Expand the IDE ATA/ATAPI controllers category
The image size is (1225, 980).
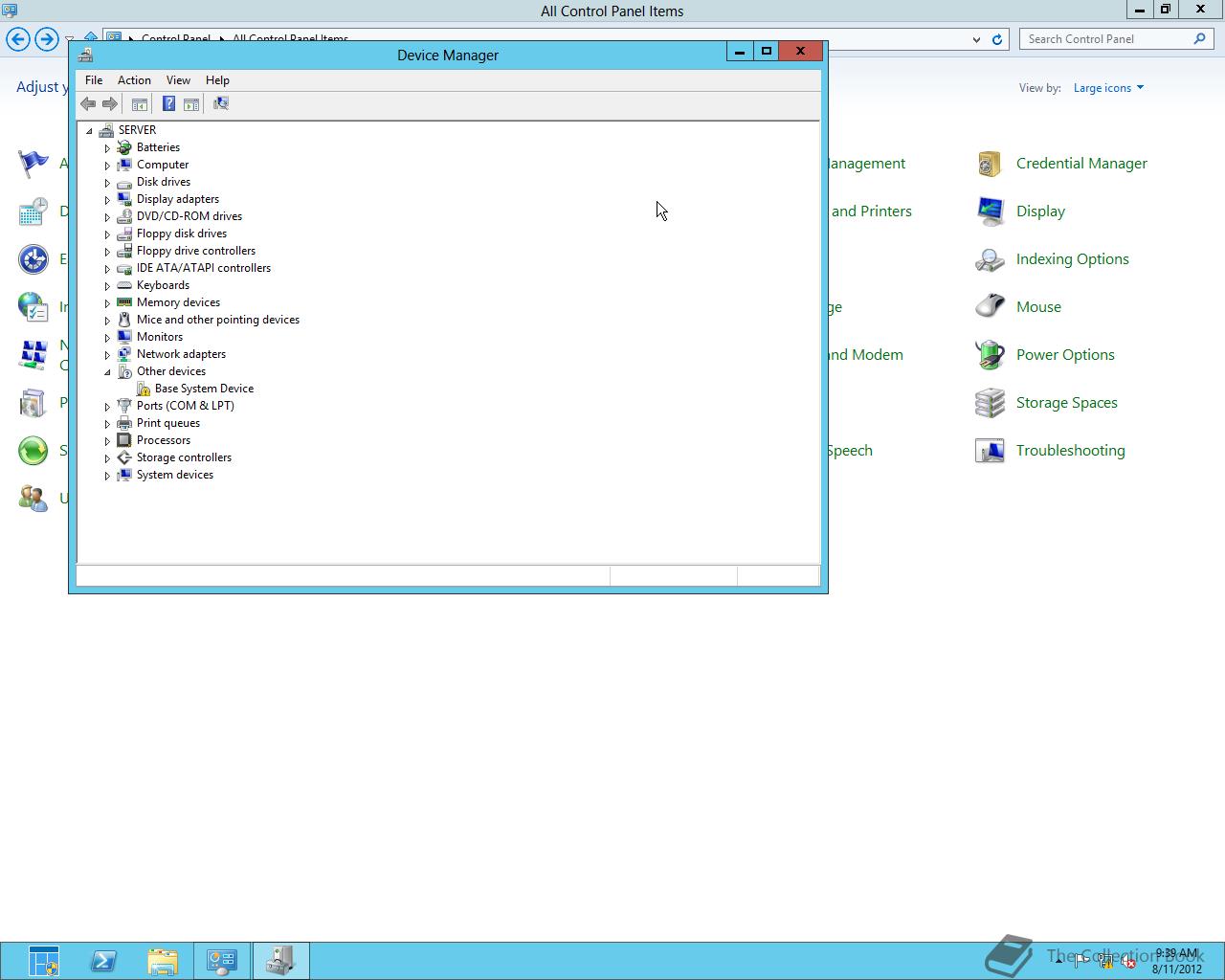[x=107, y=268]
